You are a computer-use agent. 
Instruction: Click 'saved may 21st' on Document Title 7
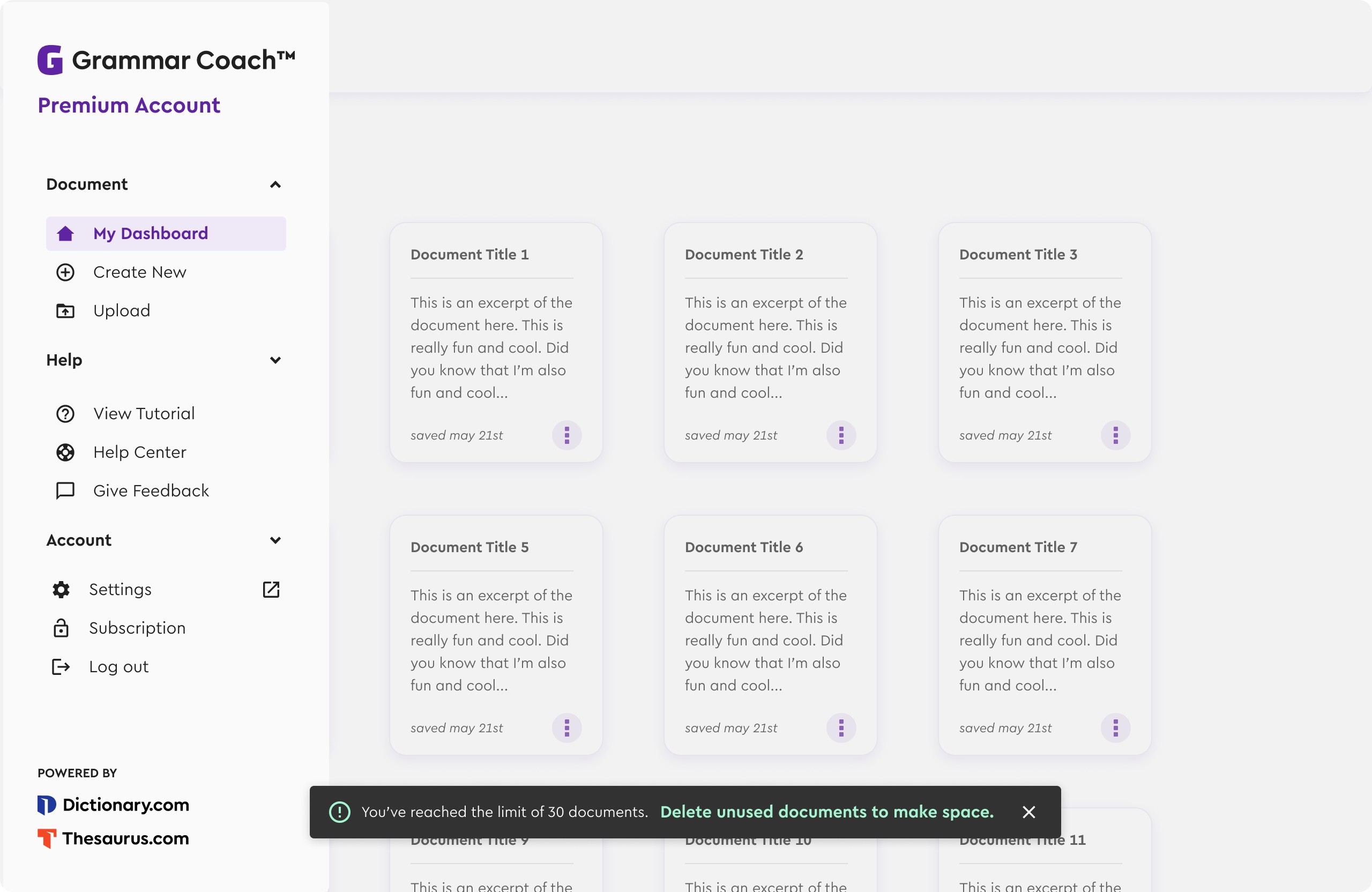(1005, 729)
